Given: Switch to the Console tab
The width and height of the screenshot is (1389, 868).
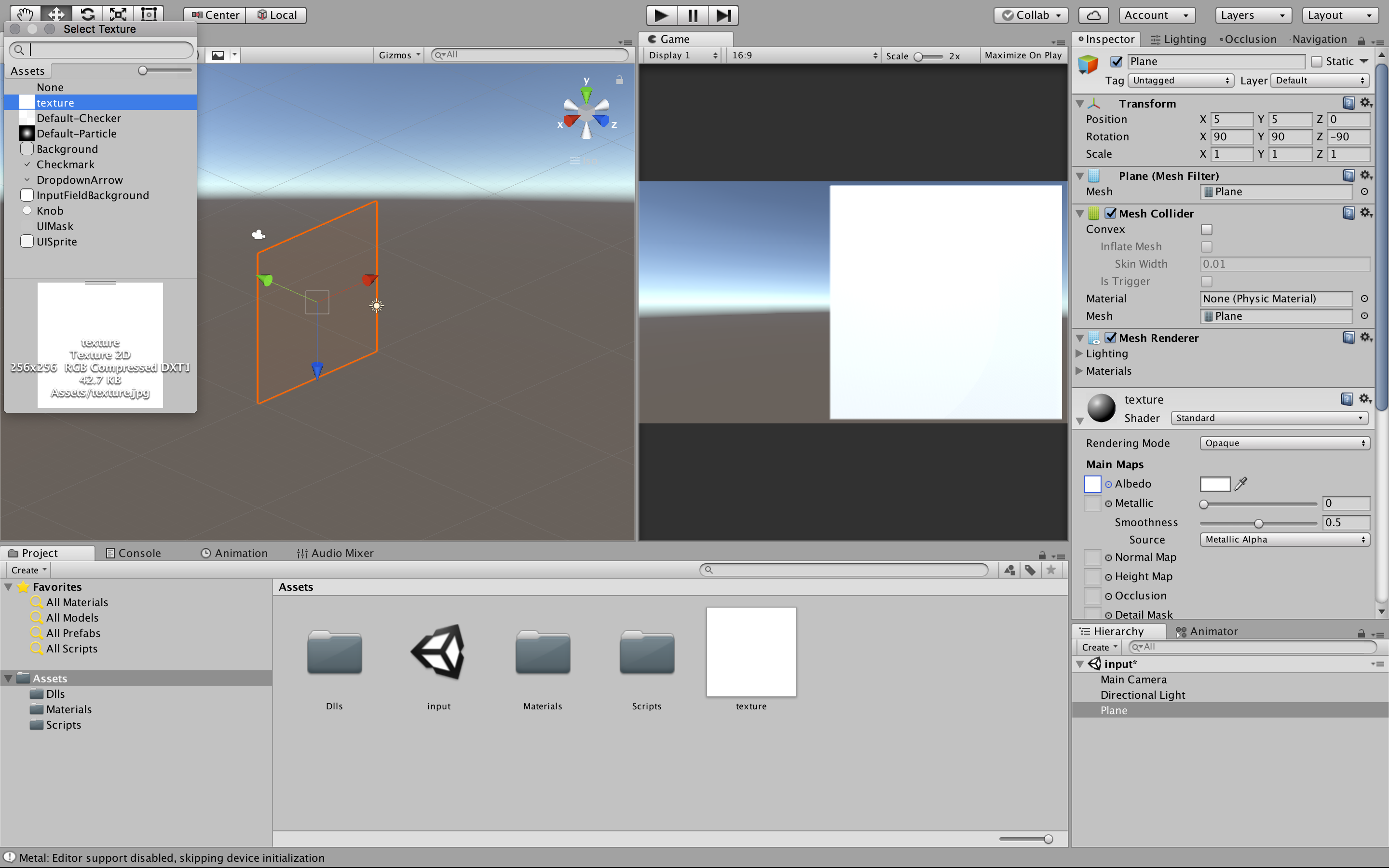Looking at the screenshot, I should tap(133, 553).
